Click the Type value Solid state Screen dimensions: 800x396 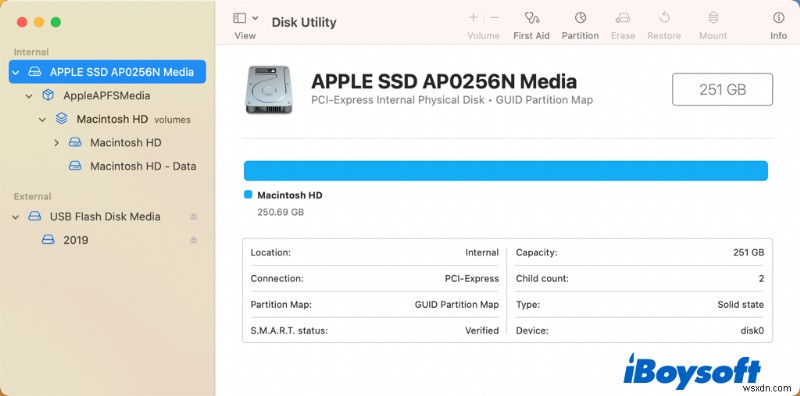coord(740,305)
